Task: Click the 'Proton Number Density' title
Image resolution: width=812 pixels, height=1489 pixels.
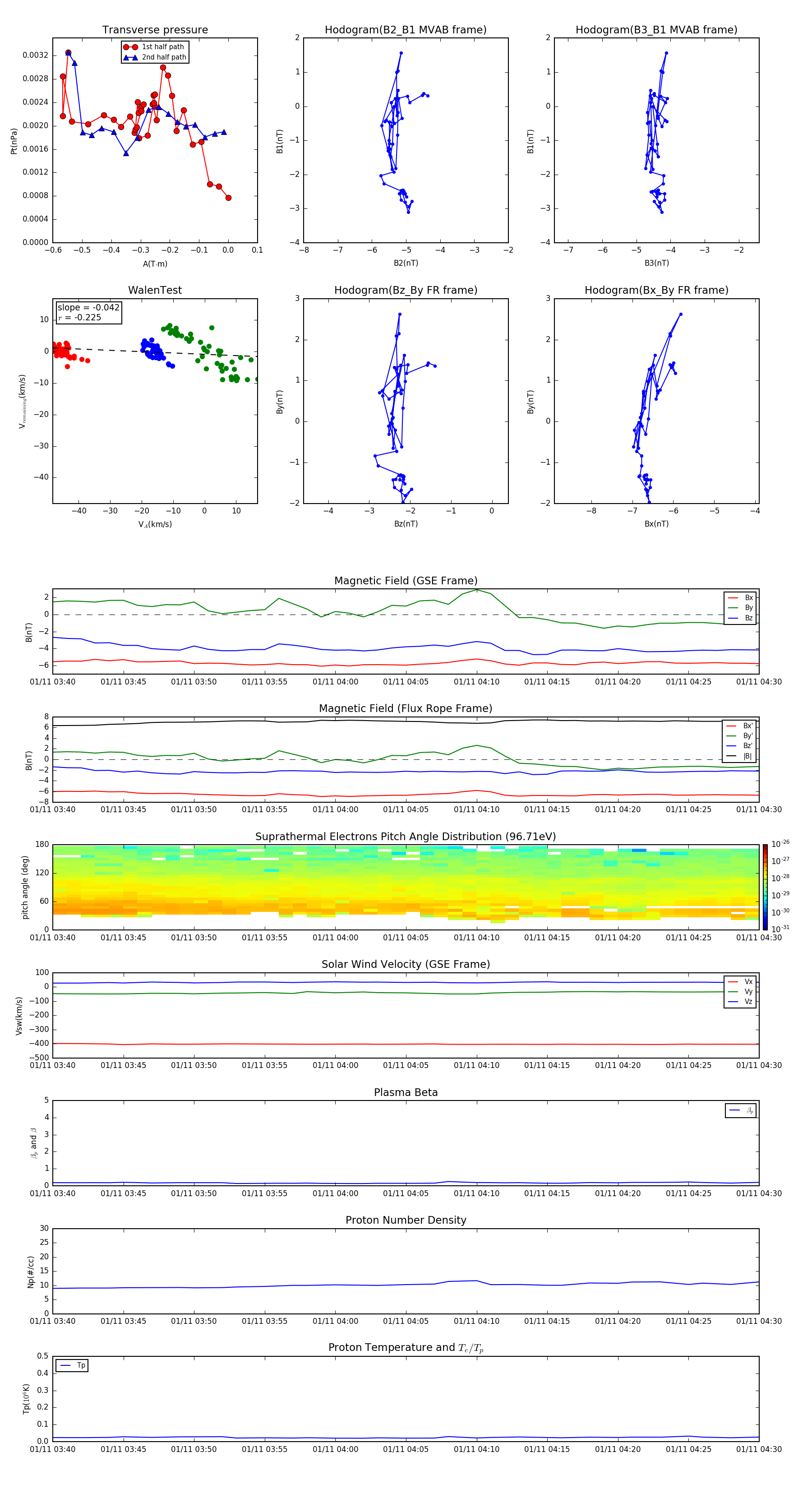Action: [x=406, y=1220]
